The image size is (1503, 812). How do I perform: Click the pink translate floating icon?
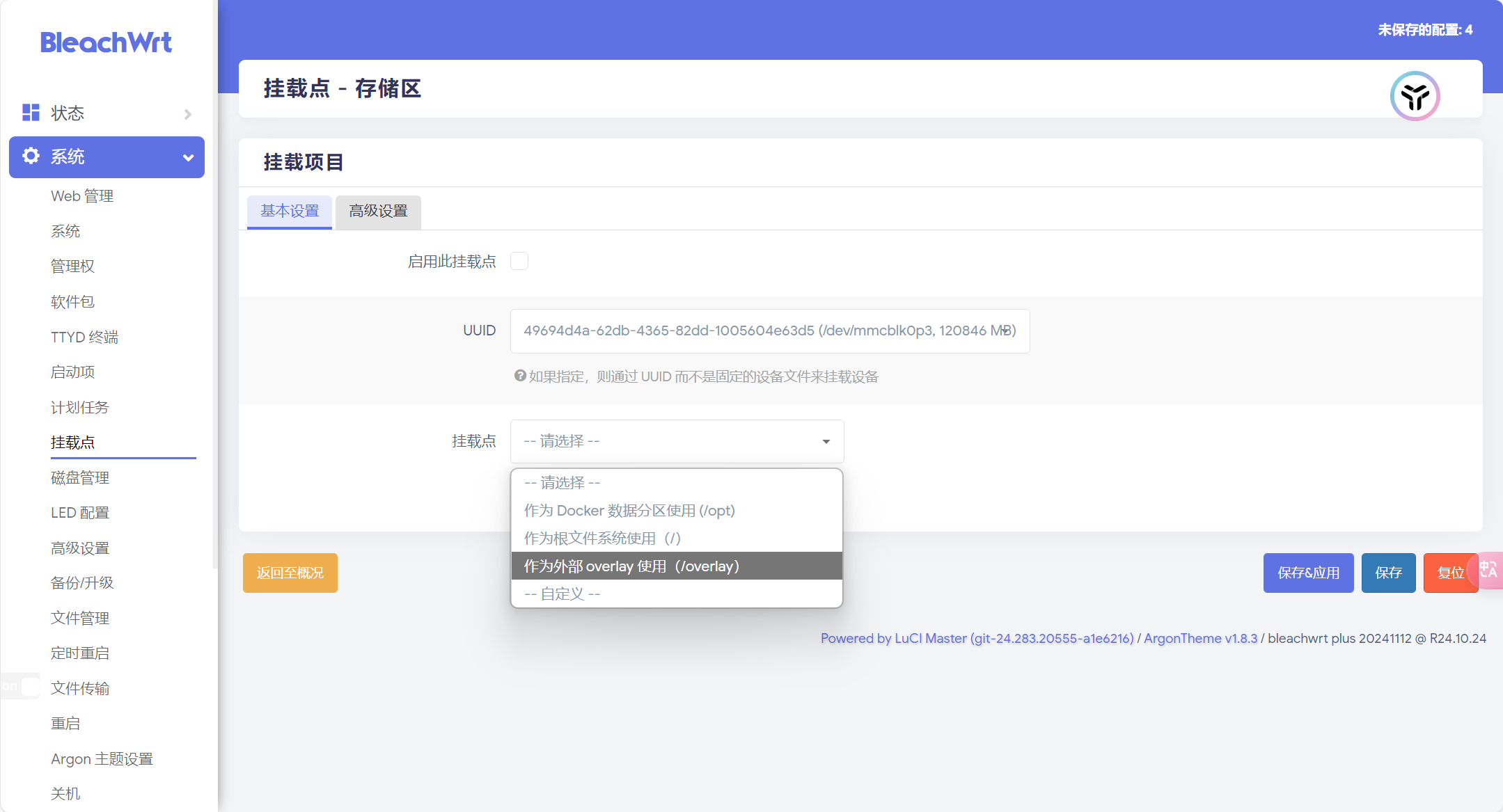1489,571
